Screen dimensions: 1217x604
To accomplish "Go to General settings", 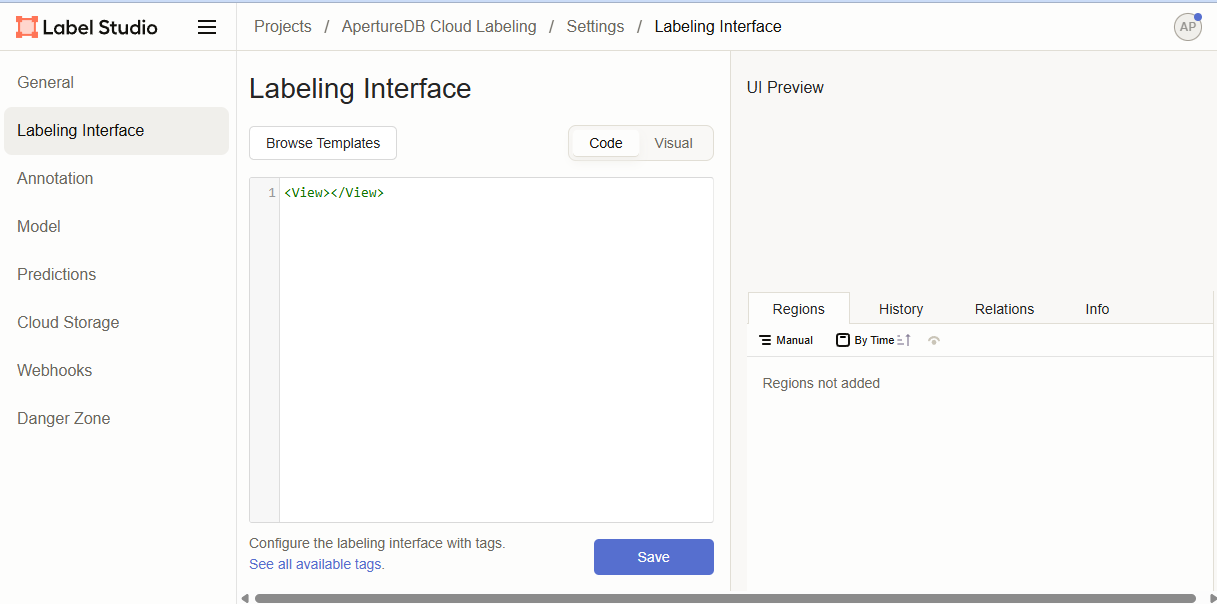I will click(117, 83).
